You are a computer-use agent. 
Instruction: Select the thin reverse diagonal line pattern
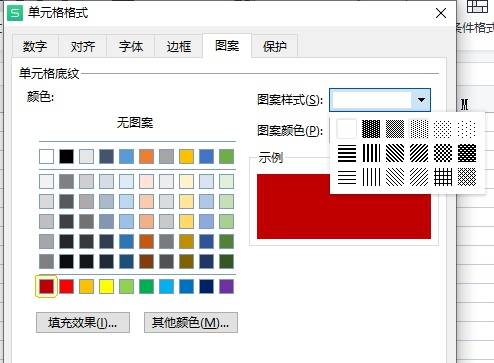click(x=395, y=177)
